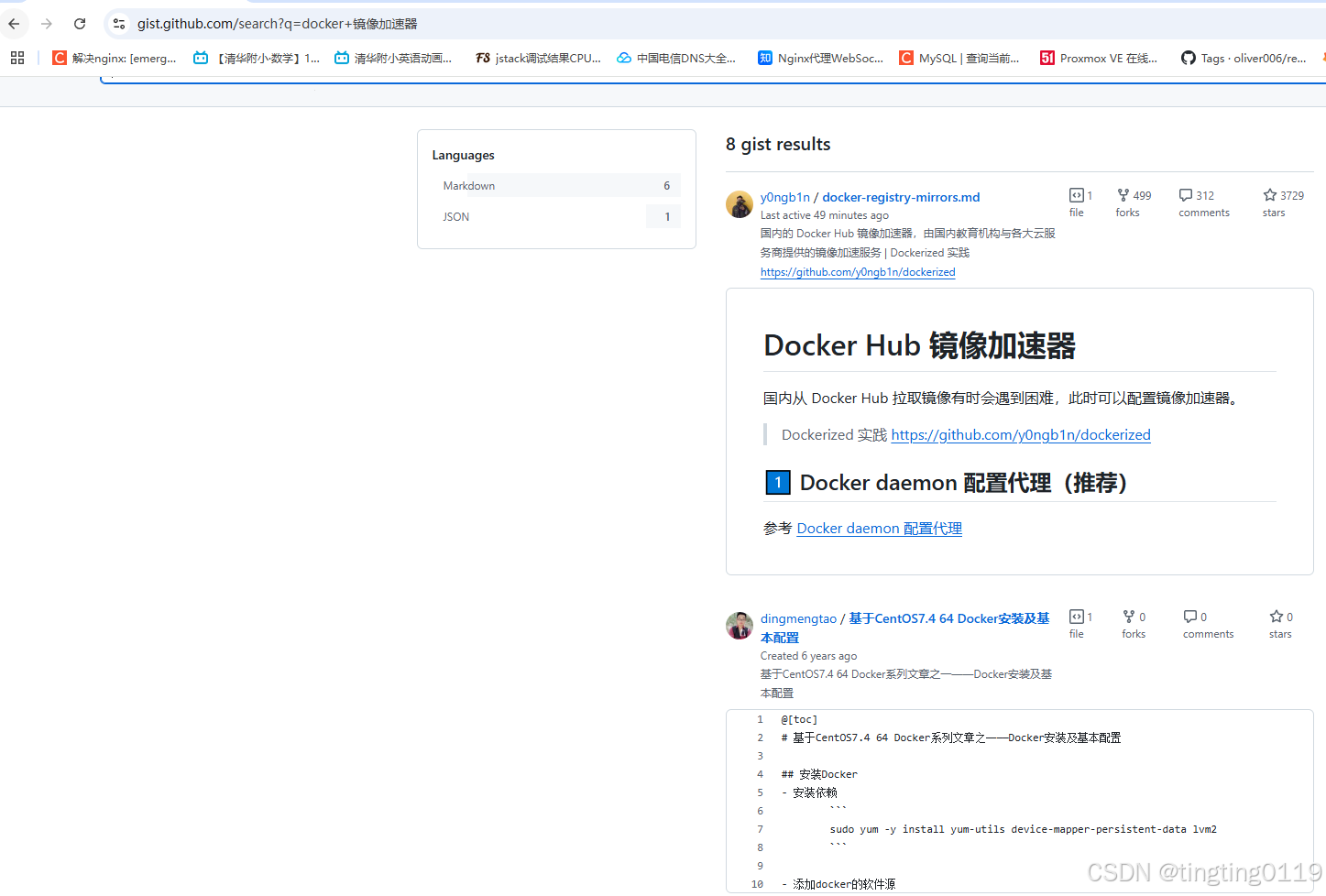
Task: Click the 添加docker的软件源 code line
Action: (x=838, y=884)
